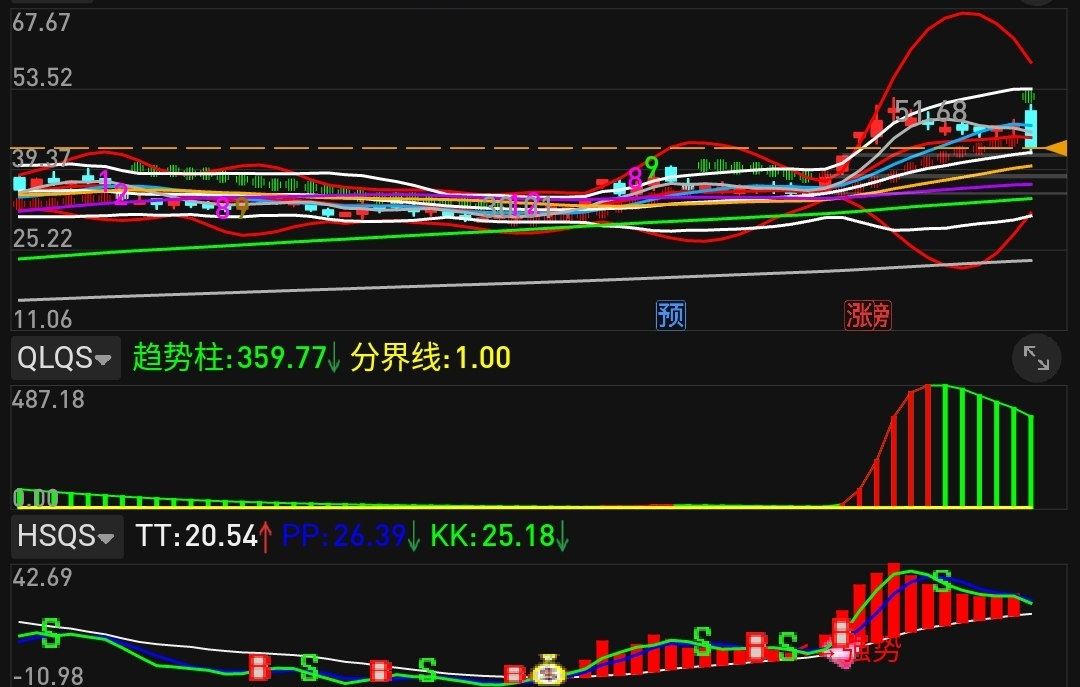Viewport: 1080px width, 687px height.
Task: Open the HSQS indicator dropdown
Action: 67,536
